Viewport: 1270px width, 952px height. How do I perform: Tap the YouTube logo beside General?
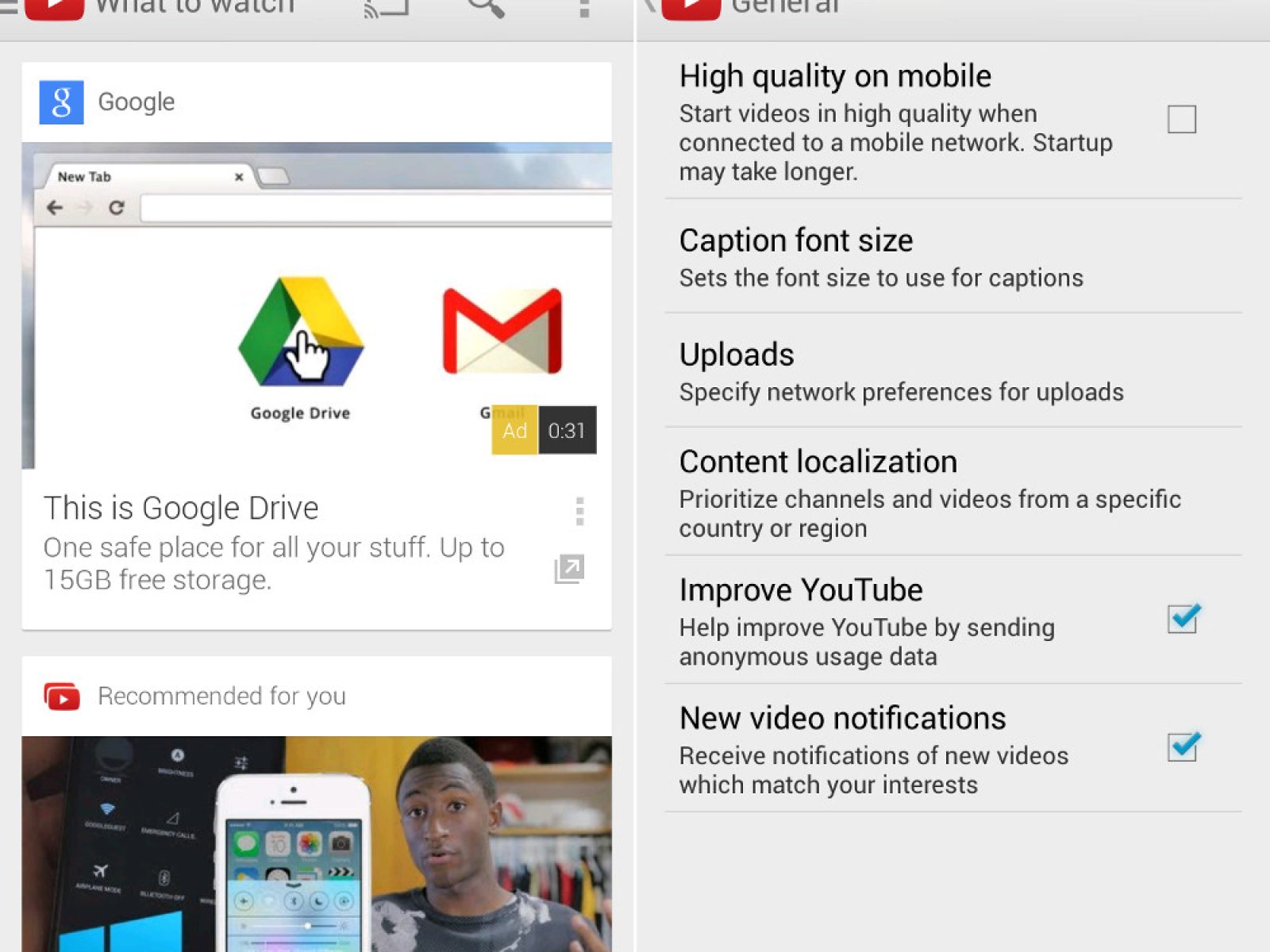click(x=691, y=10)
